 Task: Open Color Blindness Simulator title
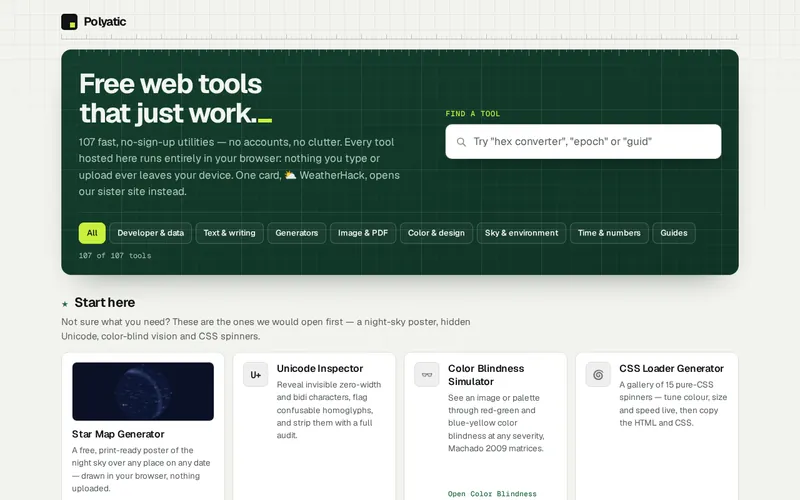click(486, 375)
